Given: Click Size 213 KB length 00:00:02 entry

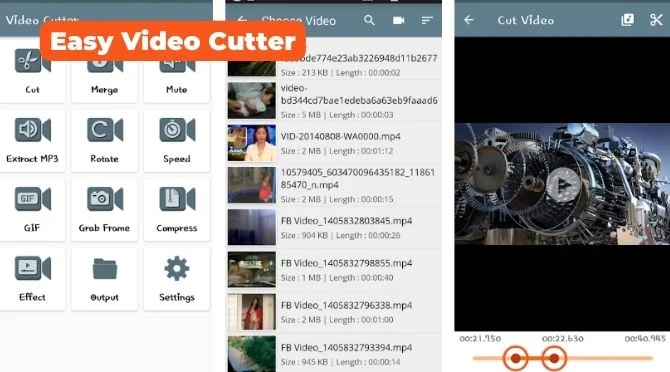Looking at the screenshot, I should click(x=341, y=73).
